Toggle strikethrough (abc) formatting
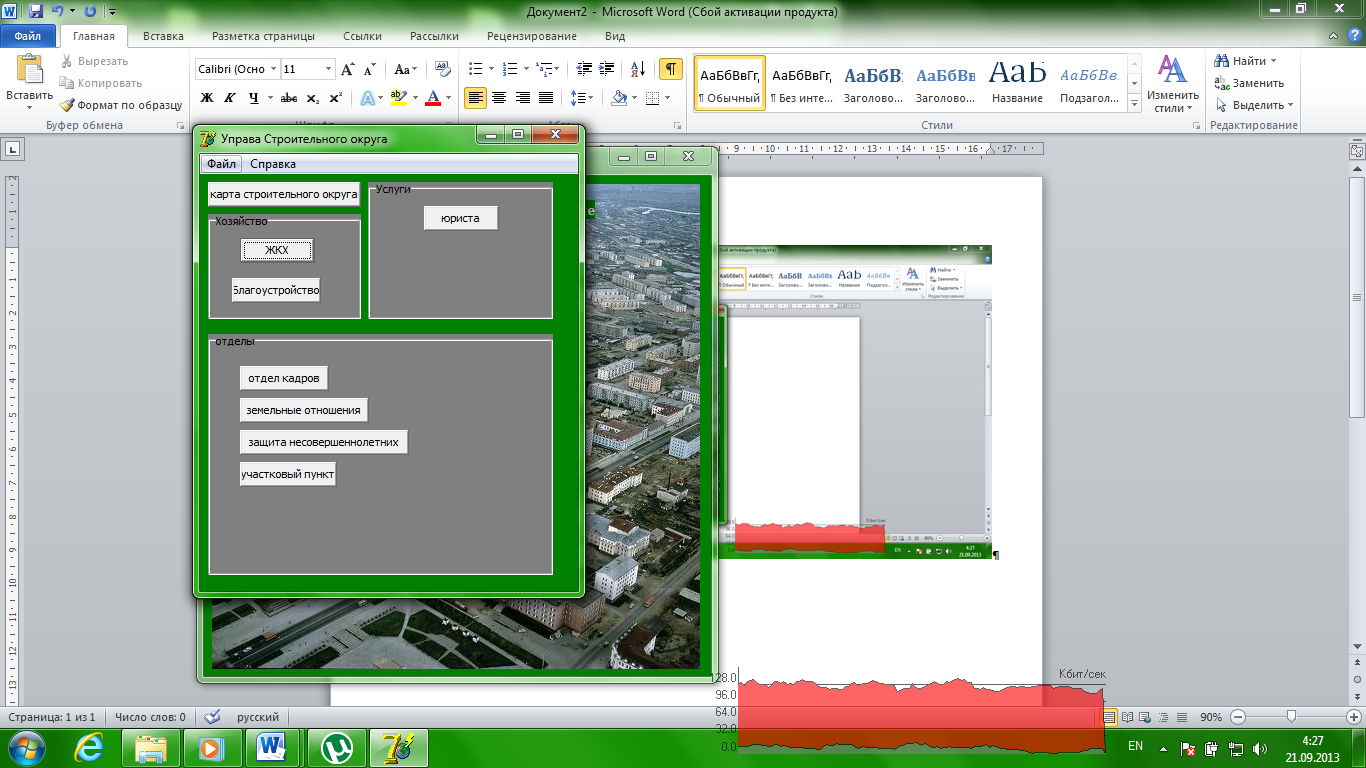This screenshot has width=1366, height=768. coord(289,98)
